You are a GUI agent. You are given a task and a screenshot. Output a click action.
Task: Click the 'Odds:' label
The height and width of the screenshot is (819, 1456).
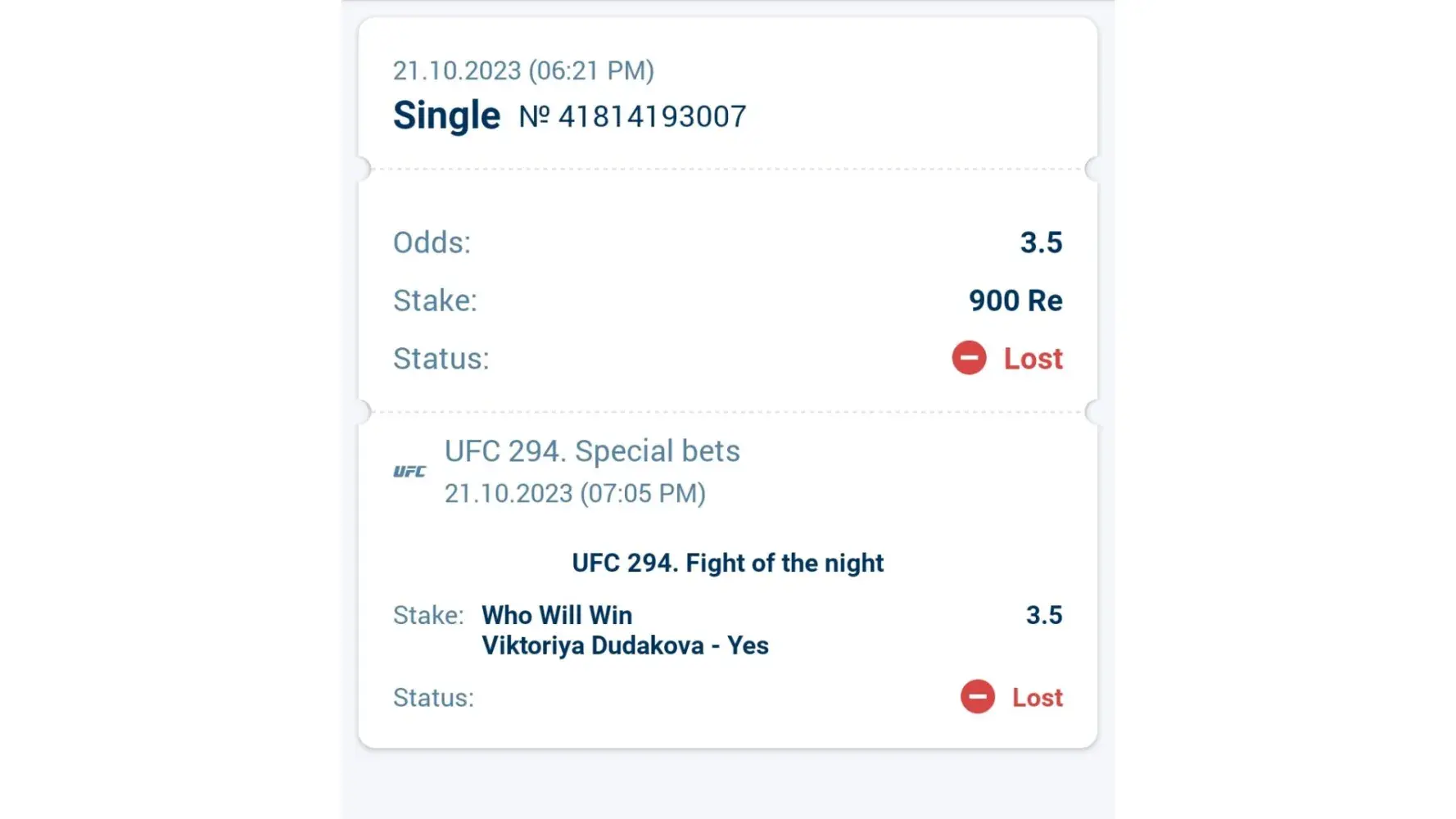432,242
